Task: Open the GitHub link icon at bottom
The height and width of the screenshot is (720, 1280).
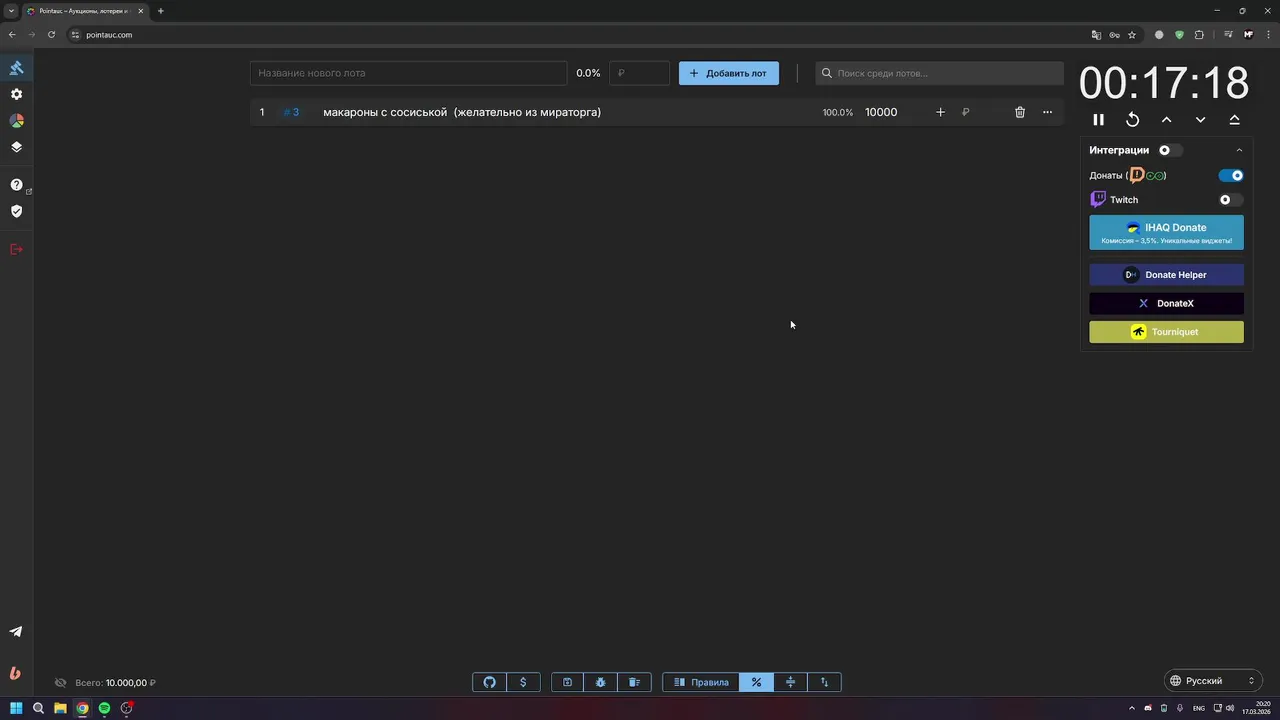Action: tap(489, 682)
